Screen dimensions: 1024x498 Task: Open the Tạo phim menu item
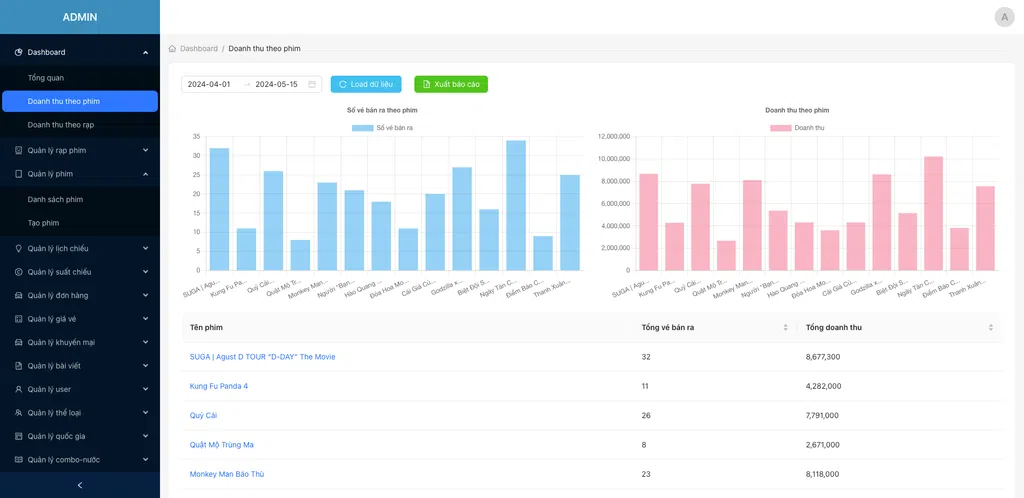click(x=80, y=223)
